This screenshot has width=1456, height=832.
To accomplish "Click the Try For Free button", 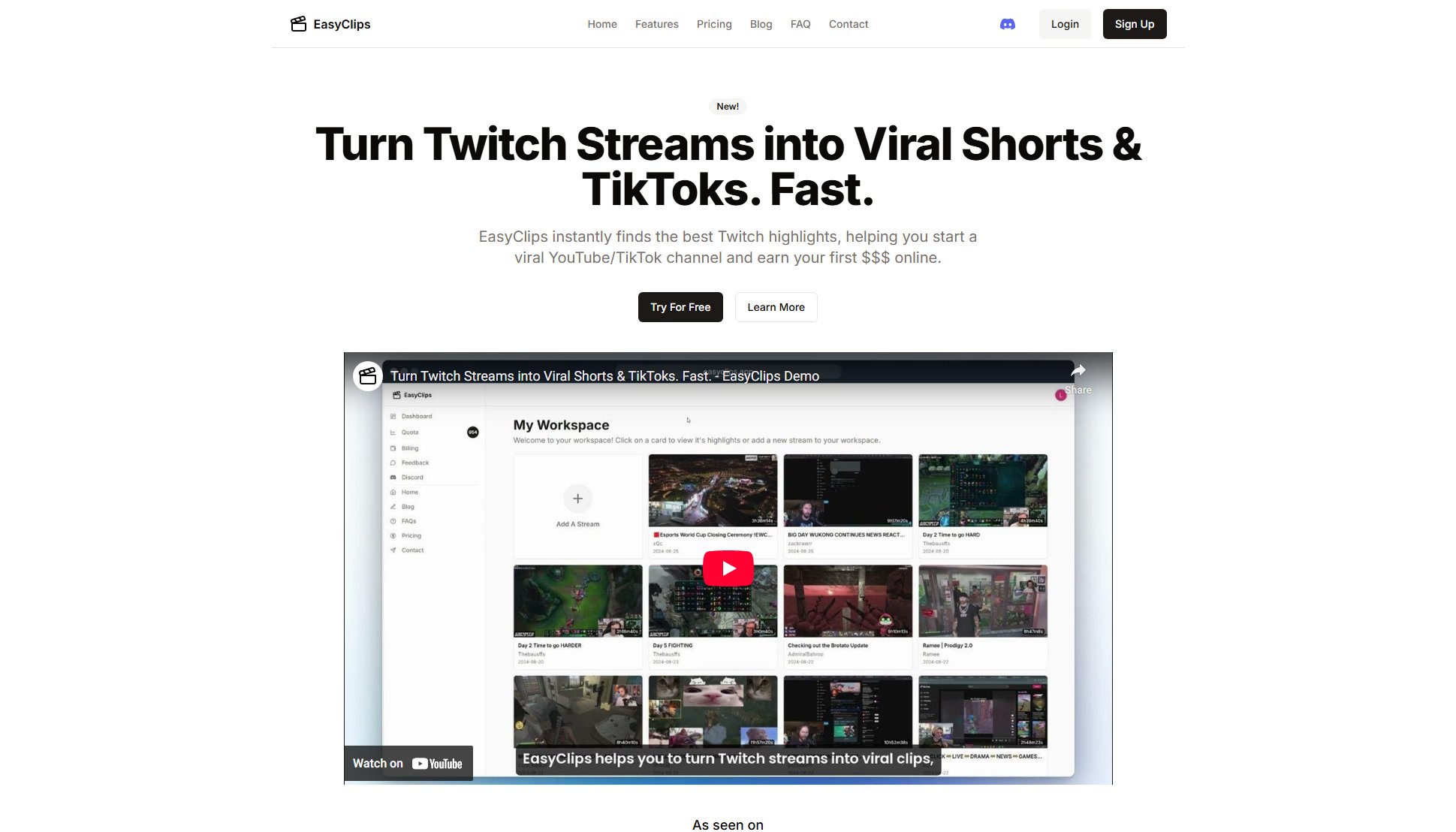I will tap(680, 307).
